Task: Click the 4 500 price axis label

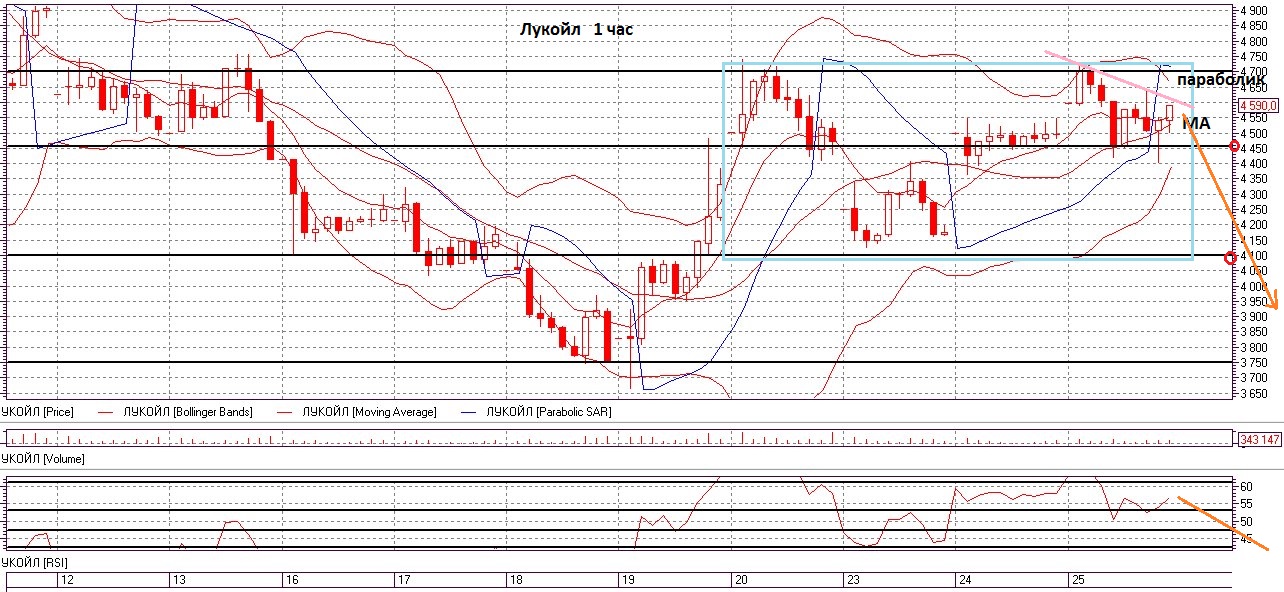Action: (x=1255, y=133)
